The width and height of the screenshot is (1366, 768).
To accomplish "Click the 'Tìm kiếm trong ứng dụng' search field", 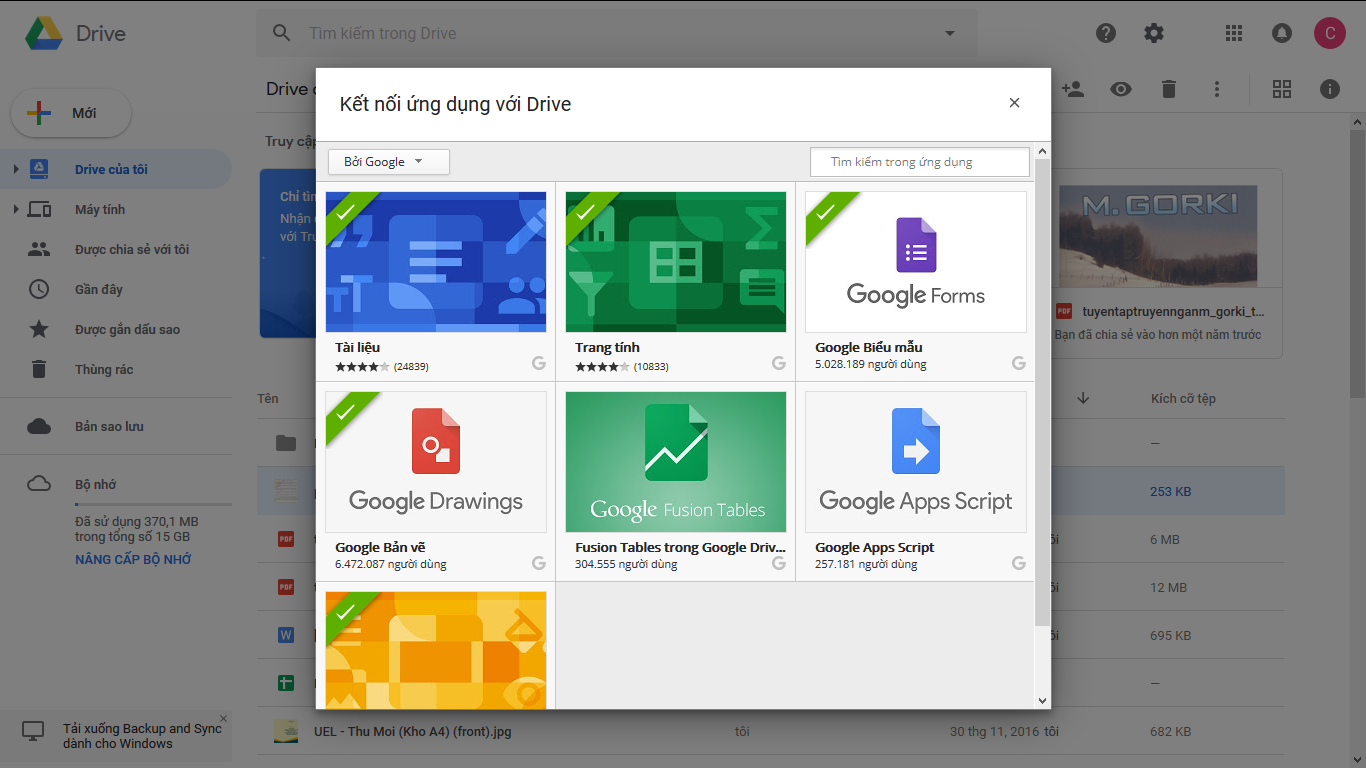I will coord(919,162).
